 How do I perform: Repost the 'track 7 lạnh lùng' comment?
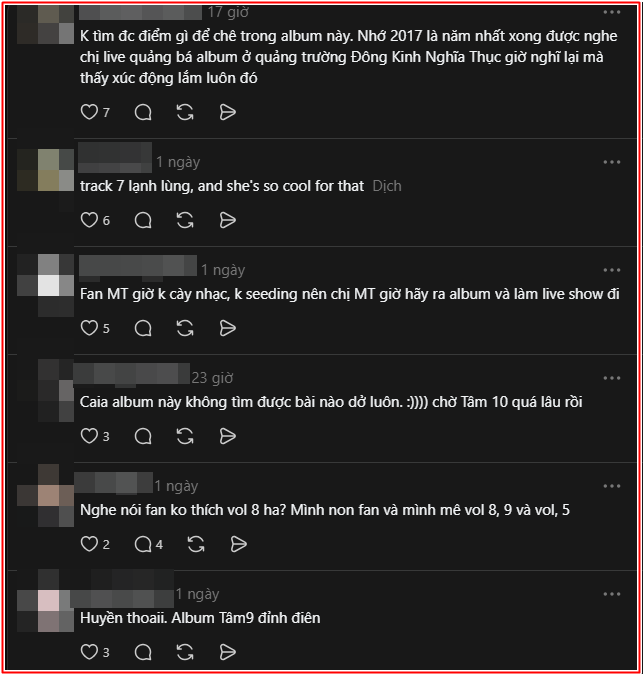[185, 220]
